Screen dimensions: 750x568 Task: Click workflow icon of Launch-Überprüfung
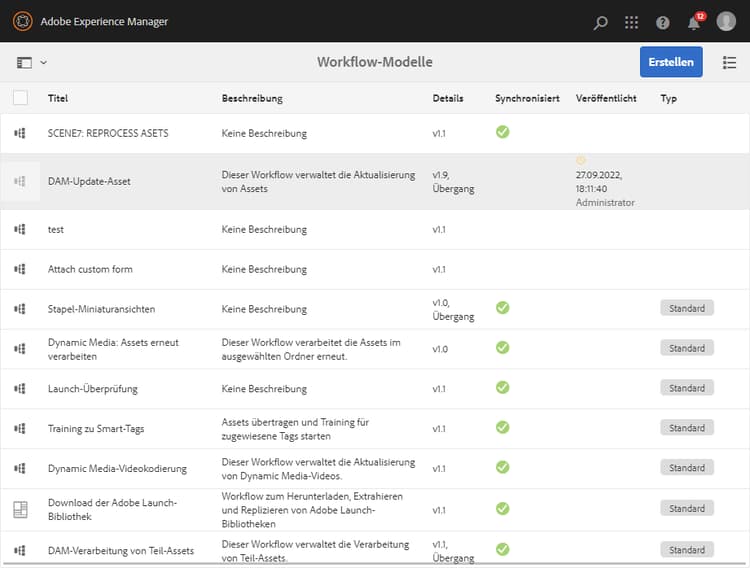20,389
